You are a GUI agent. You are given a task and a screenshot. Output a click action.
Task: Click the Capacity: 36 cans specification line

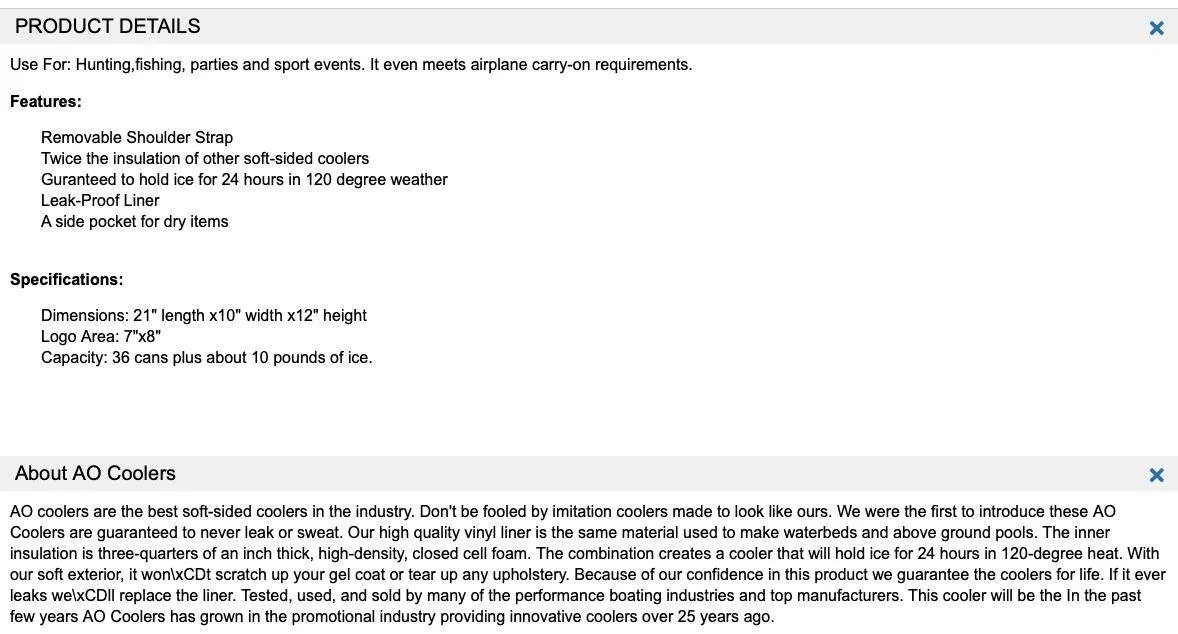point(207,358)
